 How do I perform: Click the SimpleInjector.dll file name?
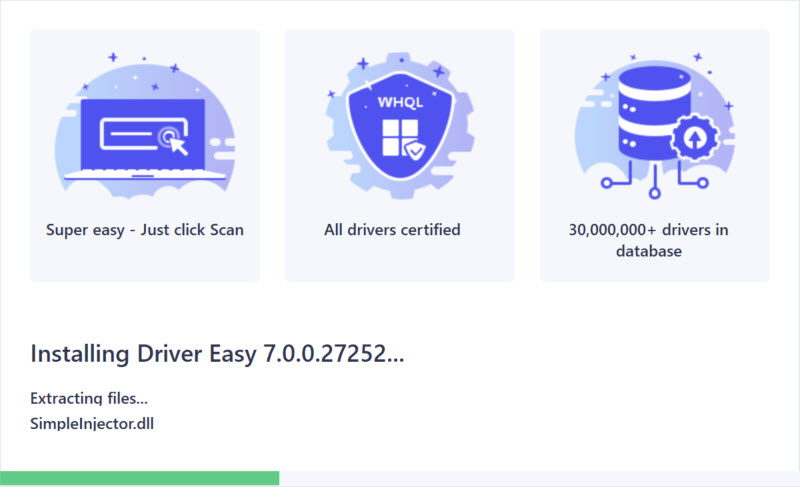coord(92,423)
